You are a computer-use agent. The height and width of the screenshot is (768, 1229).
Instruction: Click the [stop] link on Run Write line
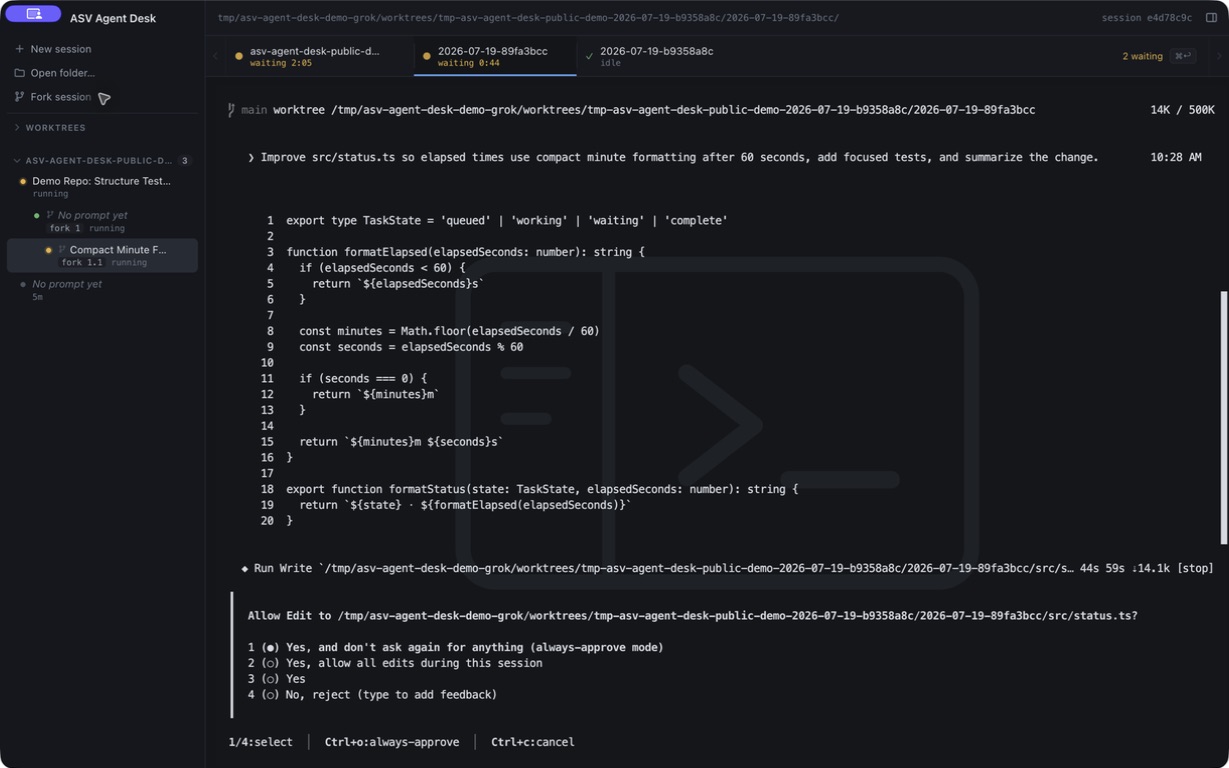(1195, 568)
